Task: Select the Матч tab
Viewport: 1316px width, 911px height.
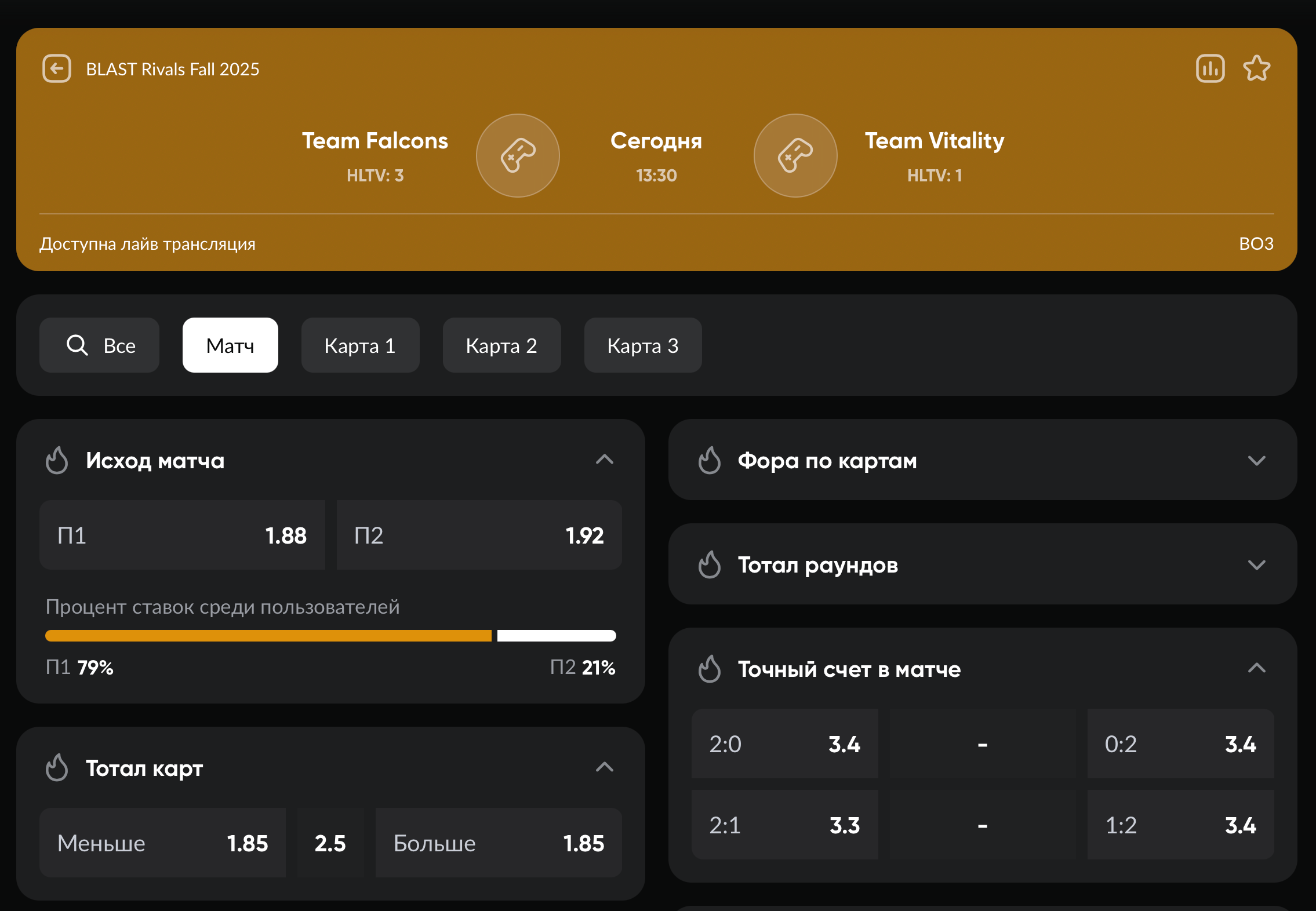Action: (x=230, y=345)
